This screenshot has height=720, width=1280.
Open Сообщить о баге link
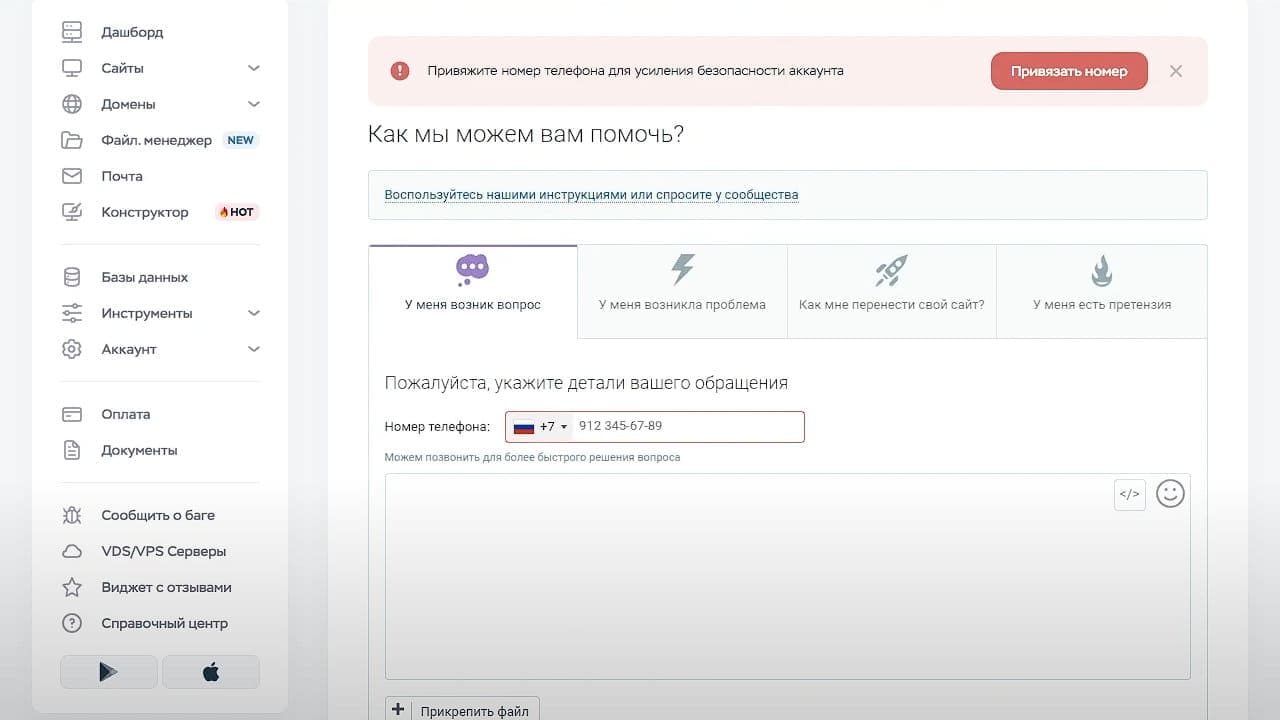[x=158, y=515]
